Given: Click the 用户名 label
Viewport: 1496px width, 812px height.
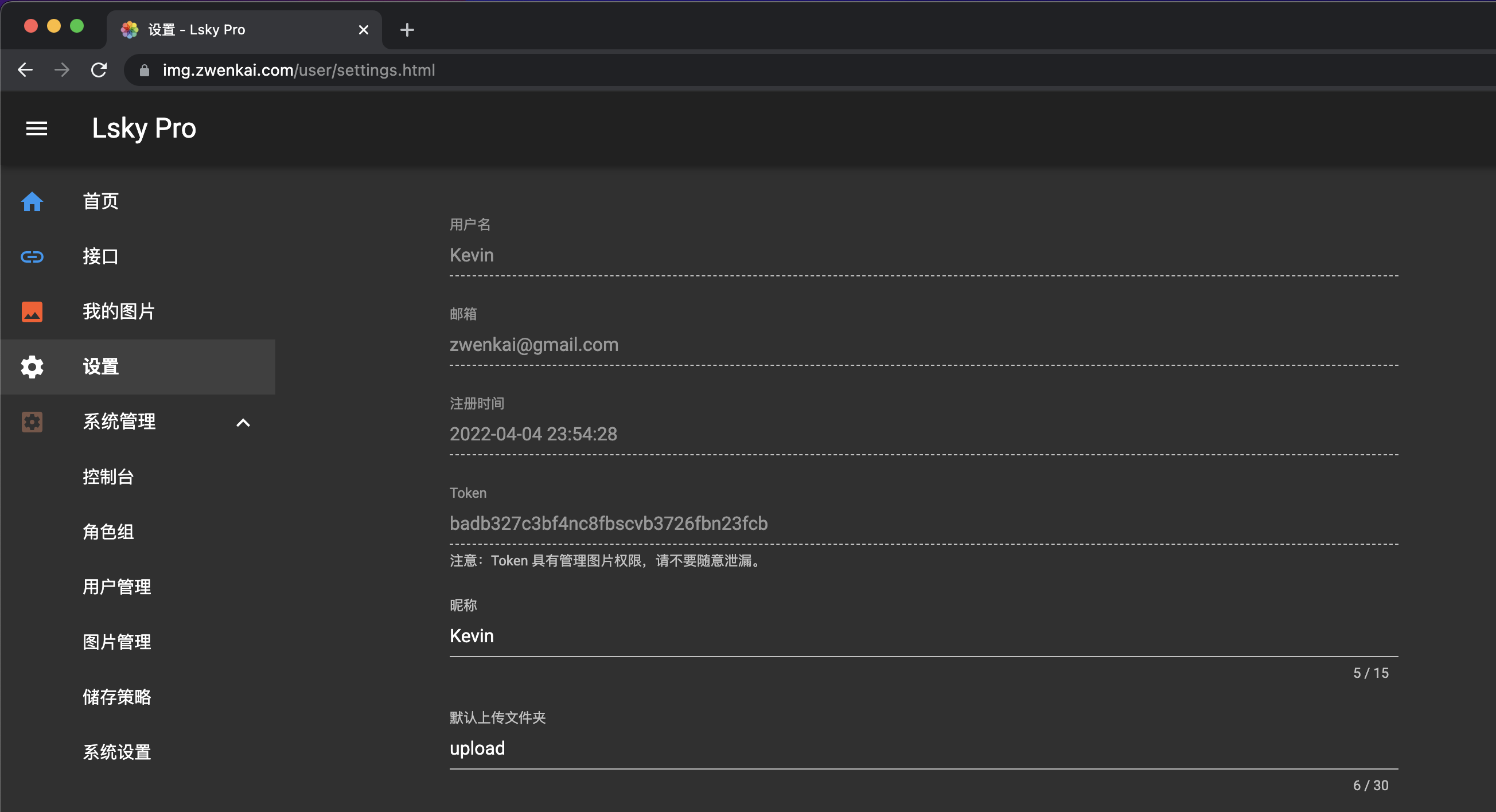Looking at the screenshot, I should [x=470, y=225].
